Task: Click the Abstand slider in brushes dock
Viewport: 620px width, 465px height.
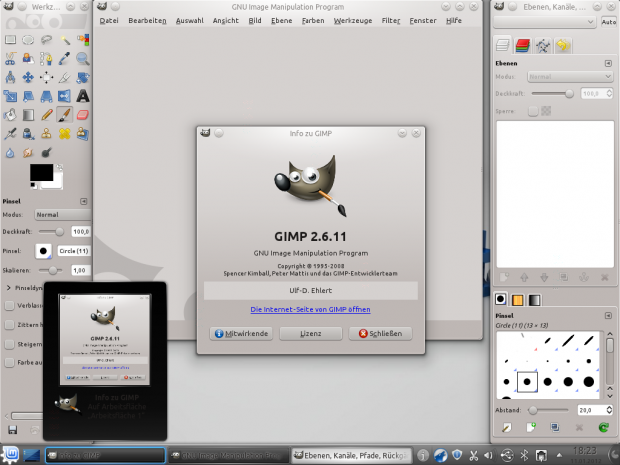Action: (550, 410)
